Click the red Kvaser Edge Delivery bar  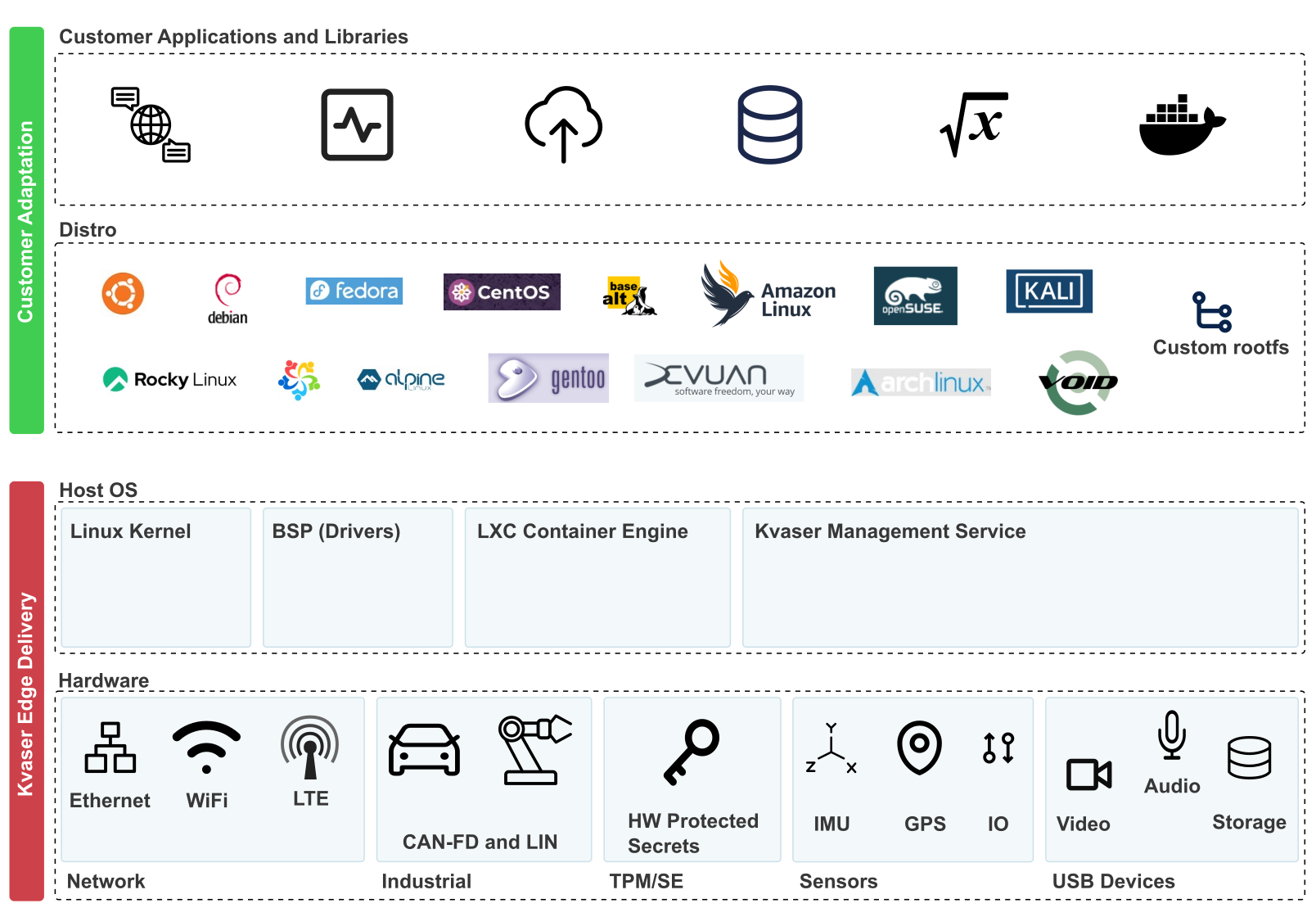26,691
